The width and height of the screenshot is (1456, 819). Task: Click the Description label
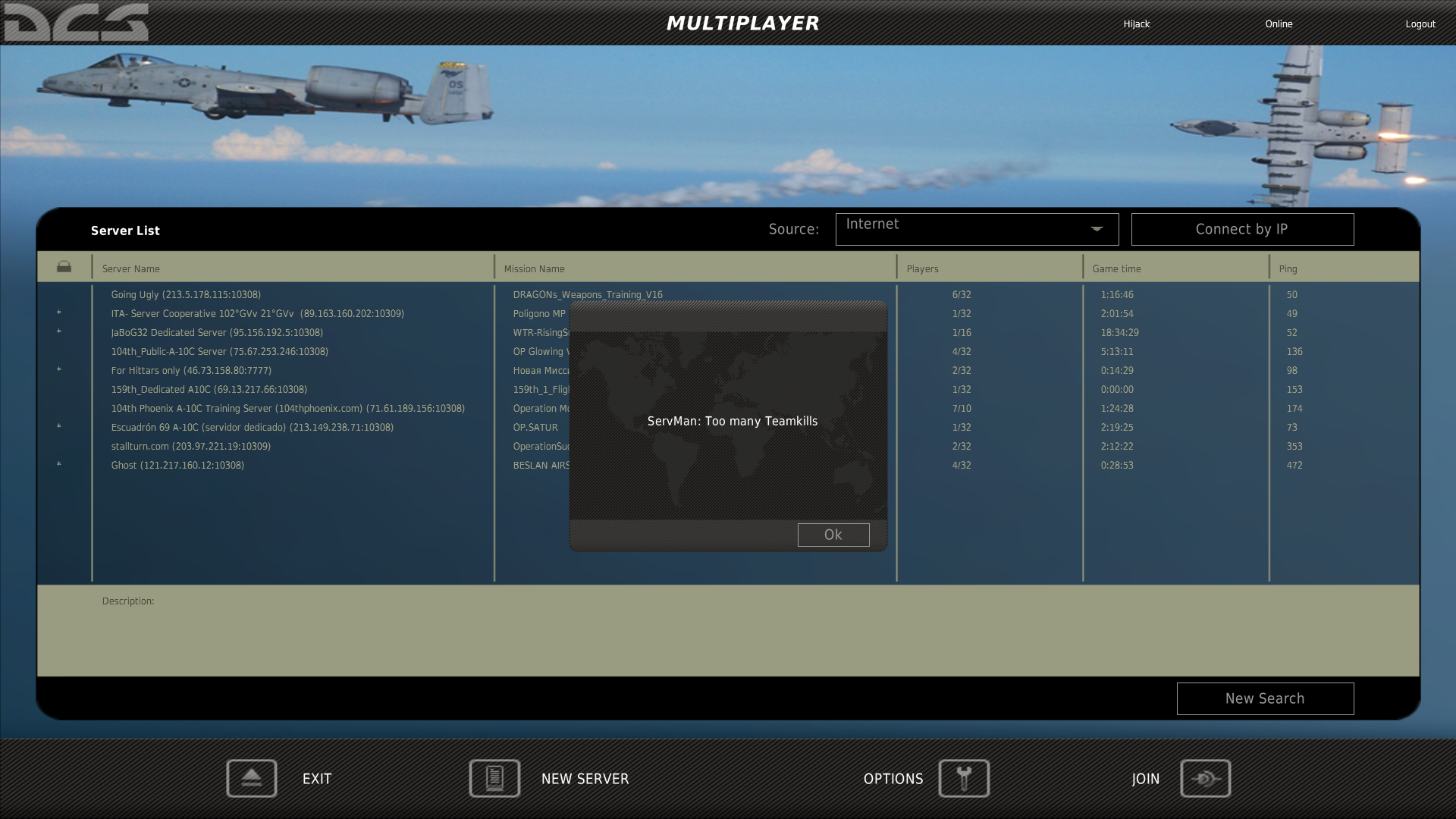(x=127, y=601)
